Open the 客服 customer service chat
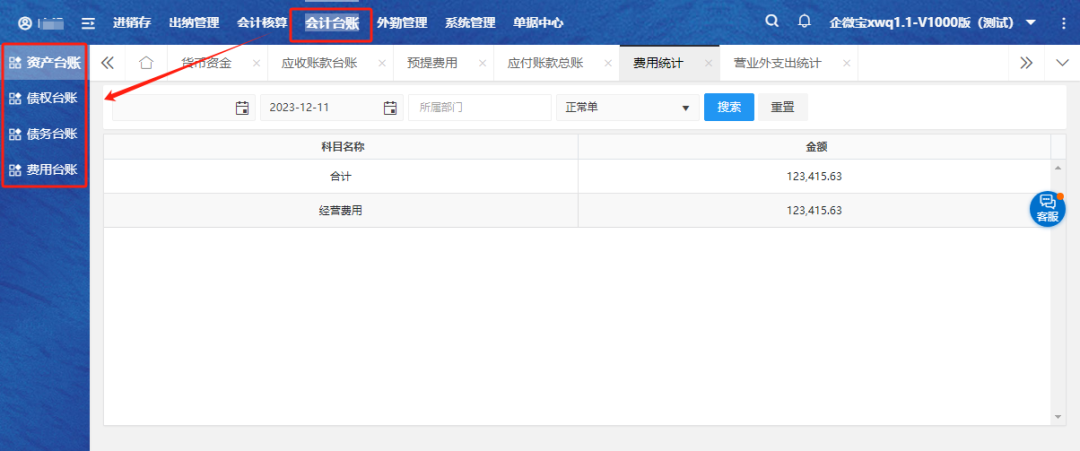Screen dimensions: 1080x451 point(1047,208)
